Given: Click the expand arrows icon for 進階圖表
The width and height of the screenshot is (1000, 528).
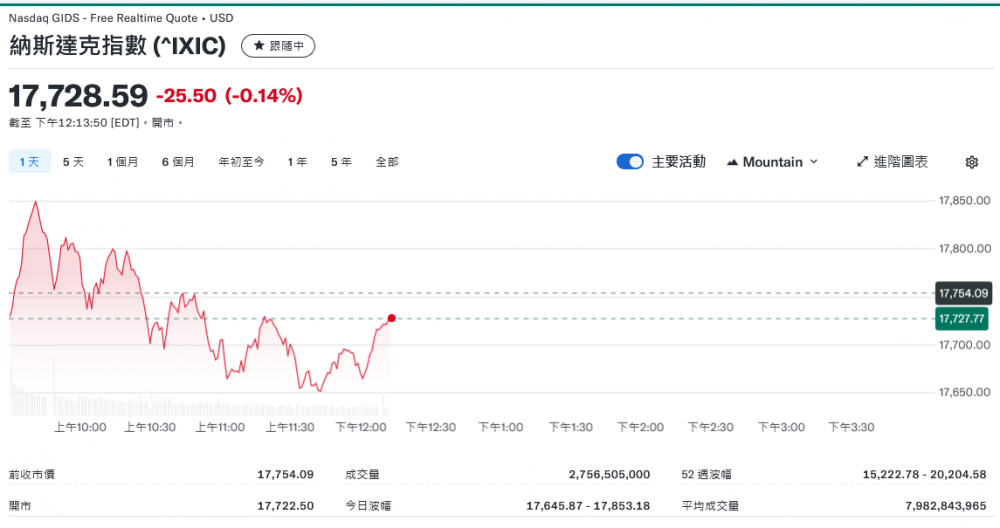Looking at the screenshot, I should (863, 162).
